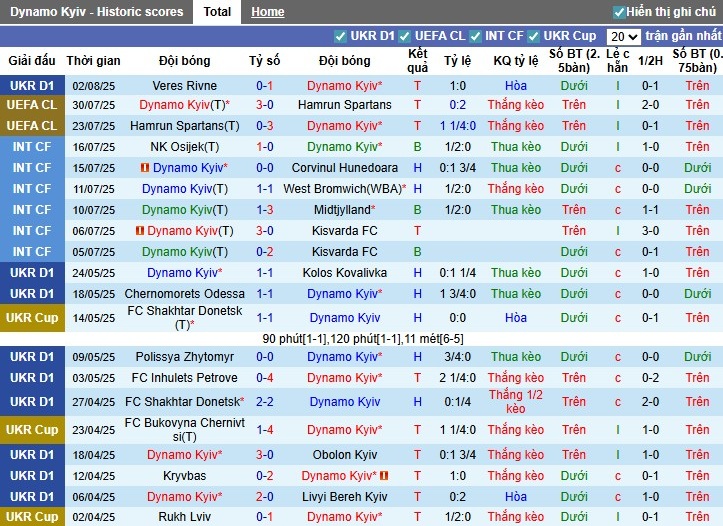Click Kolos Kovalivka team name
The height and width of the screenshot is (526, 723).
pyautogui.click(x=344, y=273)
